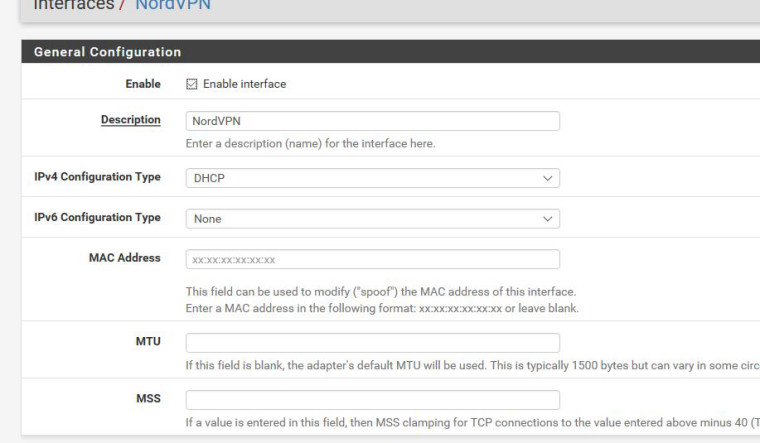Viewport: 760px width, 443px height.
Task: Click the General Configuration panel header
Action: pyautogui.click(x=391, y=51)
